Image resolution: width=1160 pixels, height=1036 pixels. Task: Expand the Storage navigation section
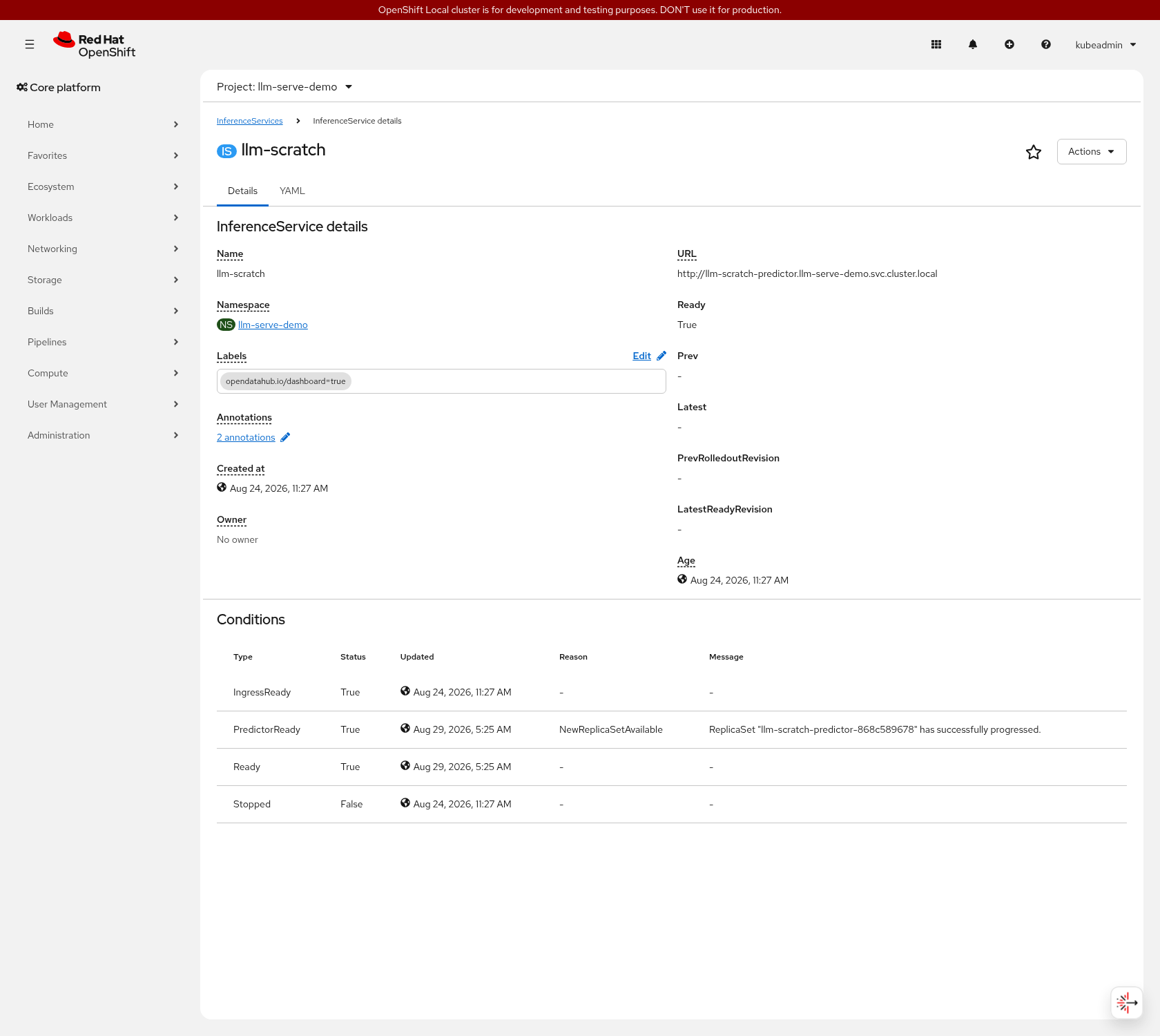pos(103,280)
